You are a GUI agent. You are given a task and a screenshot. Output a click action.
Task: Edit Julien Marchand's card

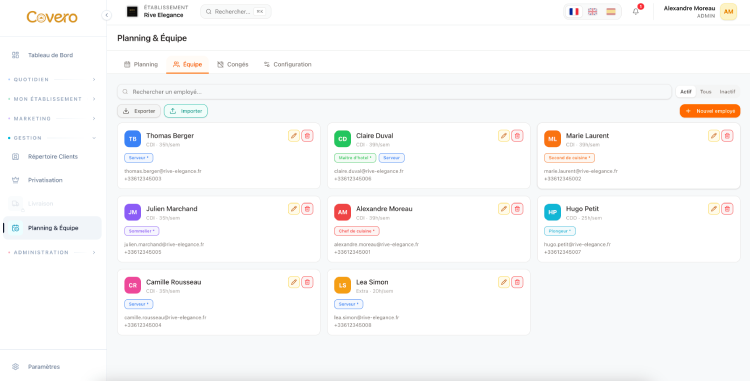tap(294, 209)
